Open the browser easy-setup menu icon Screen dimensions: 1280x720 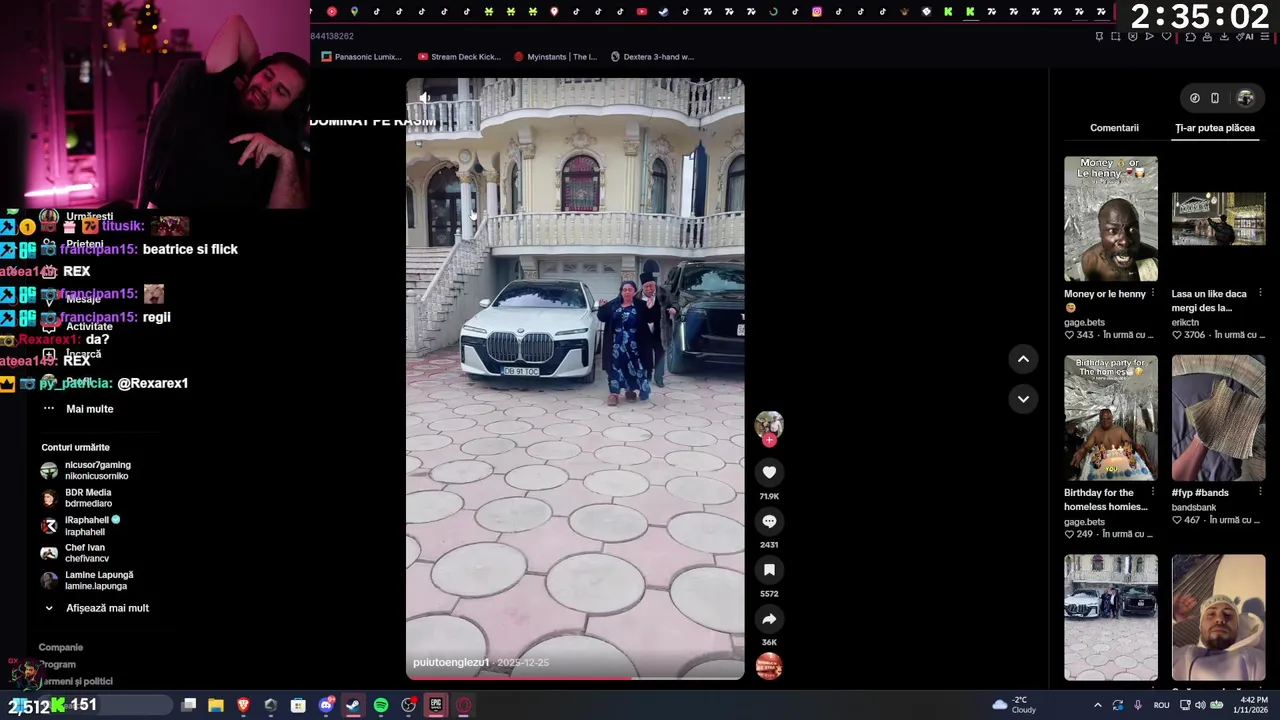pos(1264,37)
